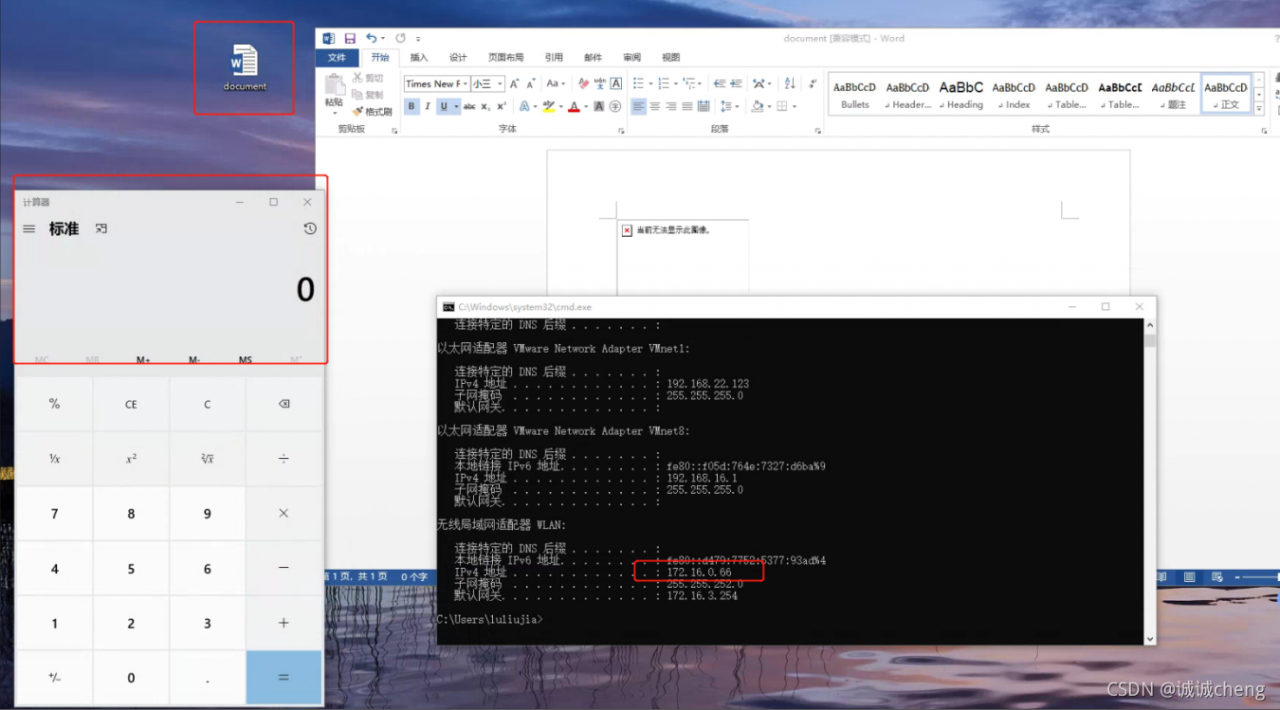Decrease the paragraph indent
The height and width of the screenshot is (710, 1280).
pyautogui.click(x=719, y=84)
